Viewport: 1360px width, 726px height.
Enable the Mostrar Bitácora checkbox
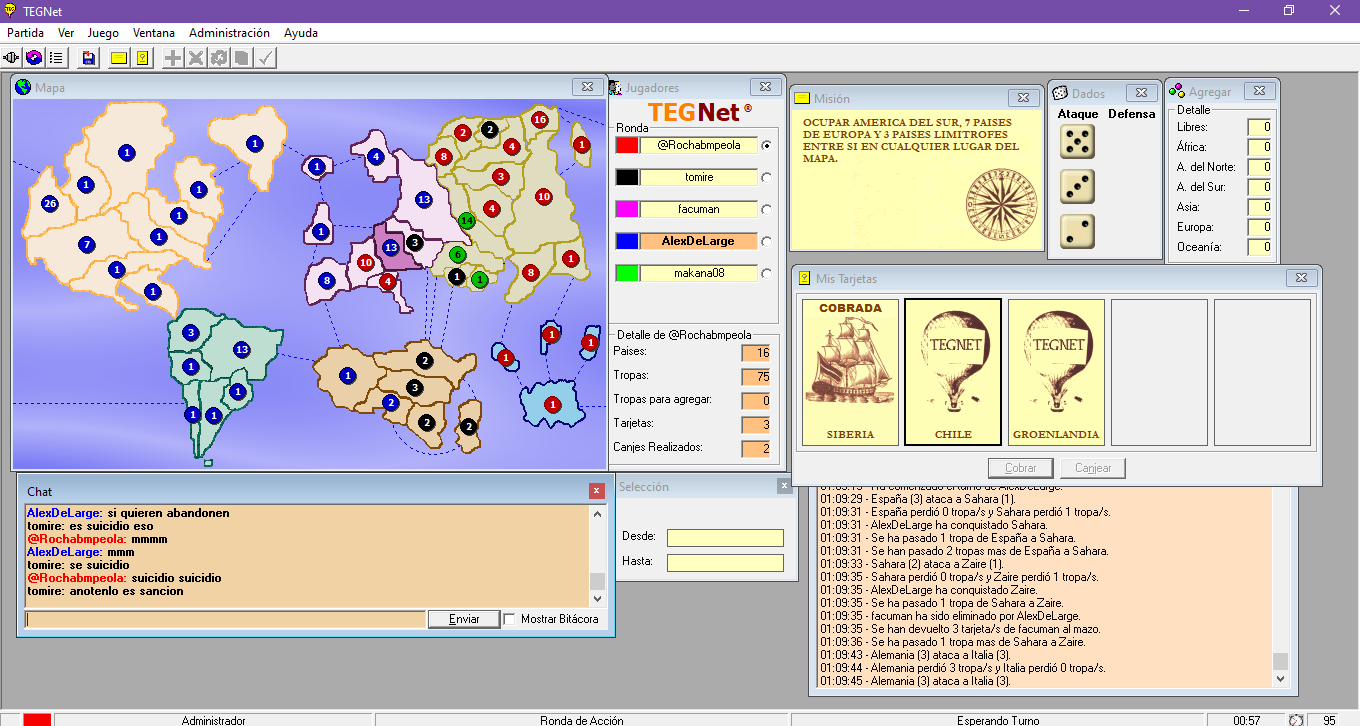(x=510, y=619)
